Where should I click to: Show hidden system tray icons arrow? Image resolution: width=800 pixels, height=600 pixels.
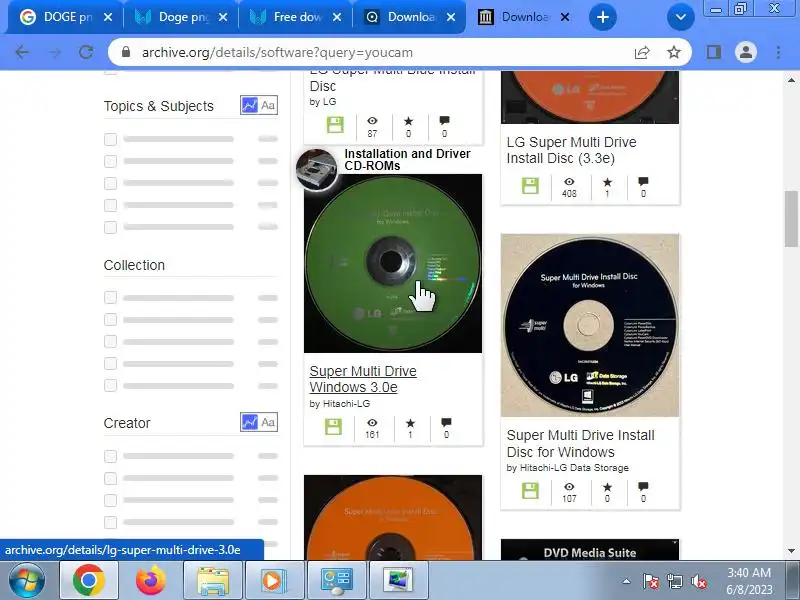(627, 581)
